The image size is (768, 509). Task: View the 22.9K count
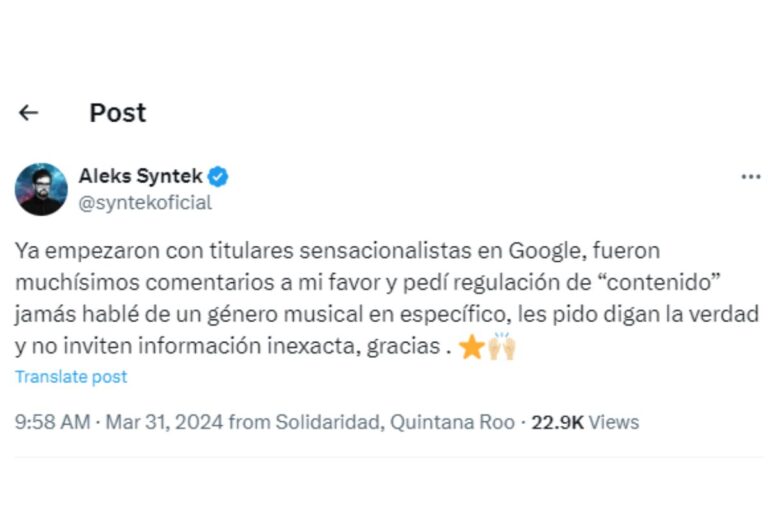pos(557,422)
